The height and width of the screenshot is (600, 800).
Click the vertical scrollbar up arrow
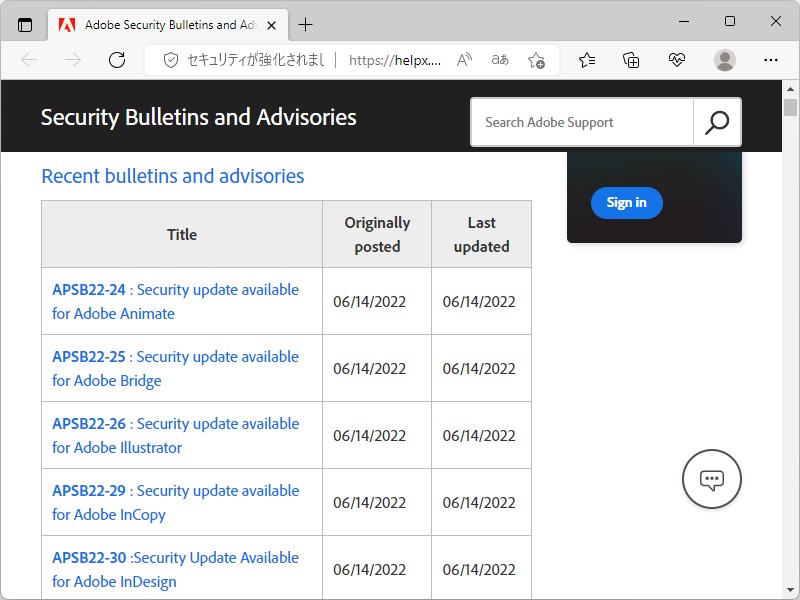(791, 89)
